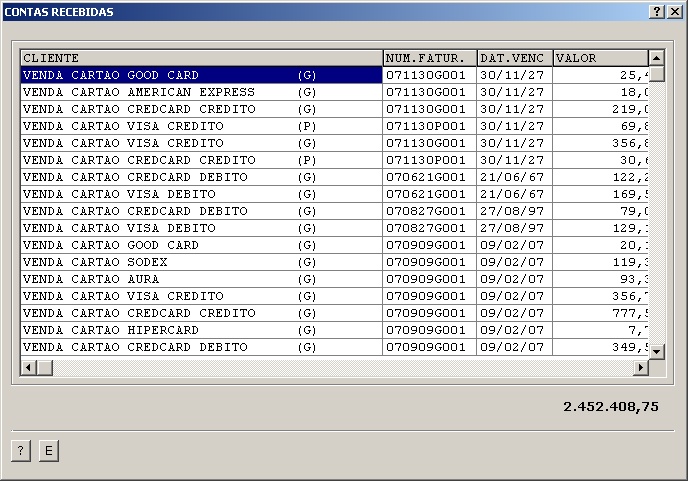Click the (G) marker in SODEX row
The image size is (688, 481).
pos(307,262)
